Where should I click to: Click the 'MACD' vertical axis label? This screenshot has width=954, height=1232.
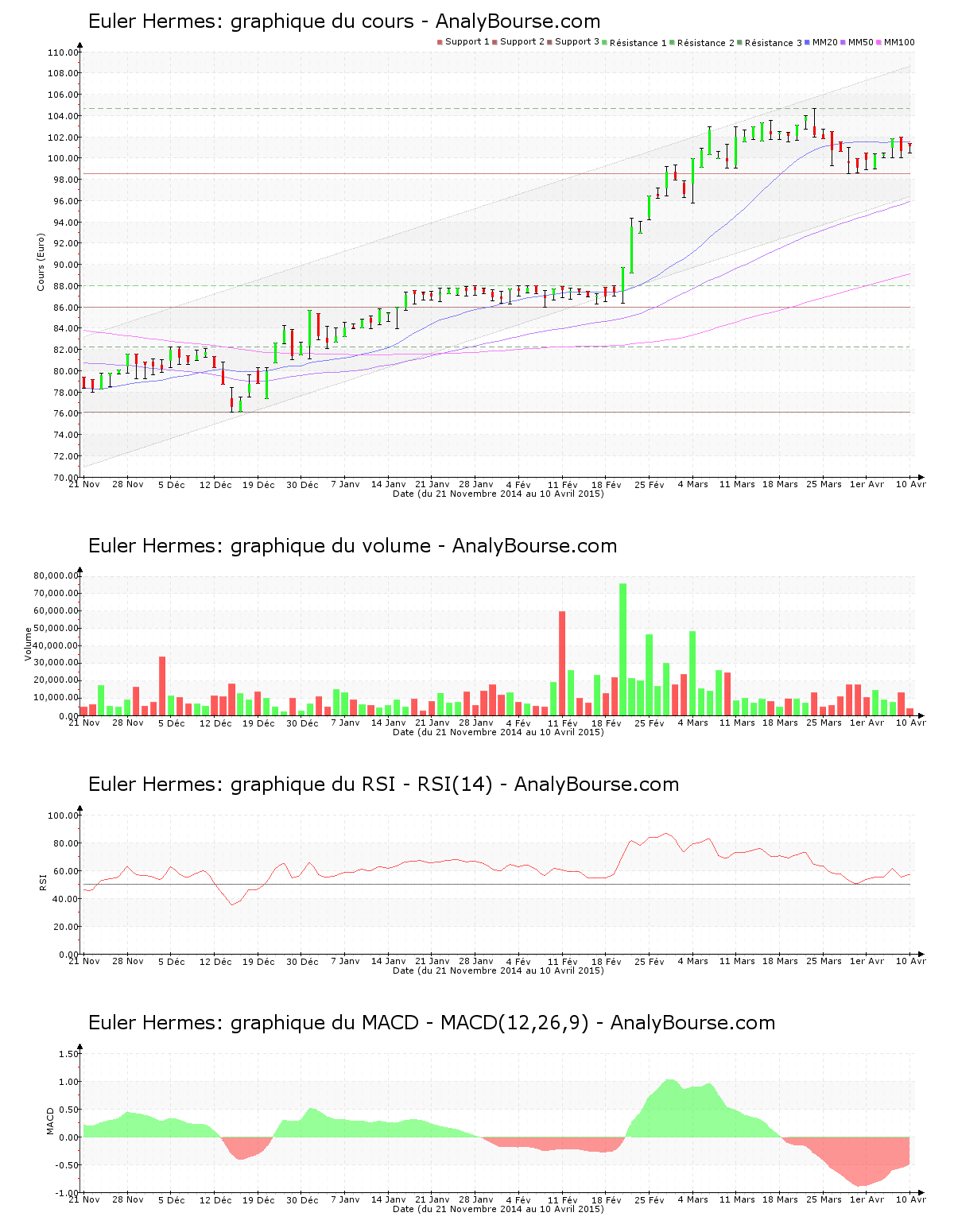50,1121
